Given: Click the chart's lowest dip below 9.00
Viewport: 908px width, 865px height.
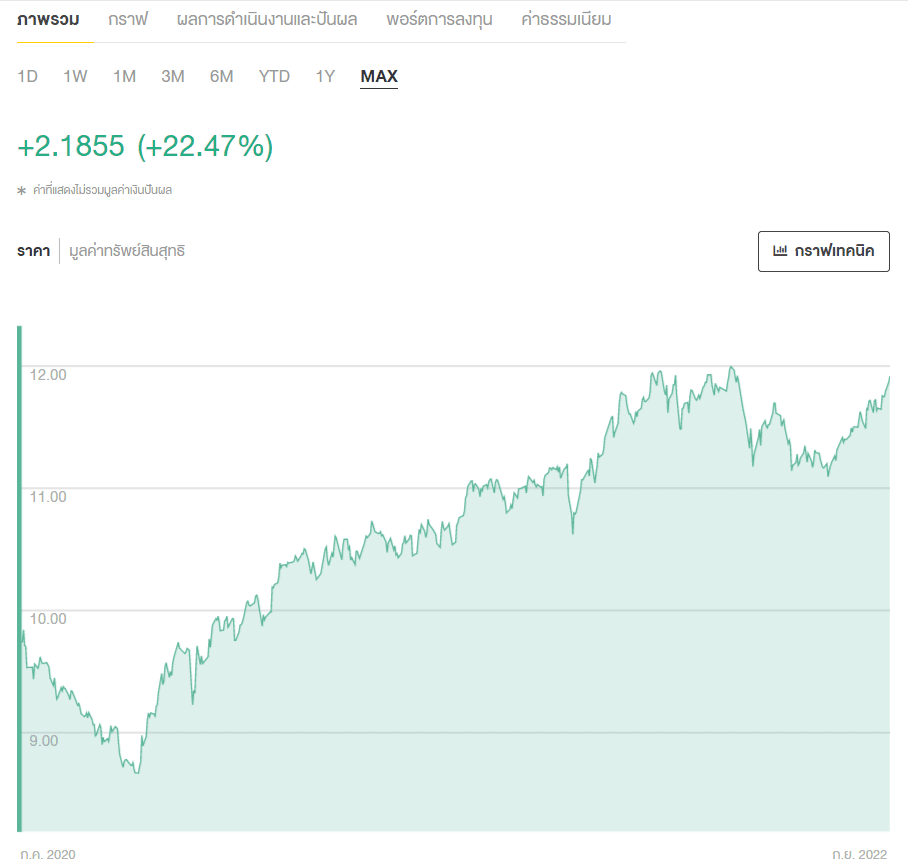Looking at the screenshot, I should click(x=136, y=772).
